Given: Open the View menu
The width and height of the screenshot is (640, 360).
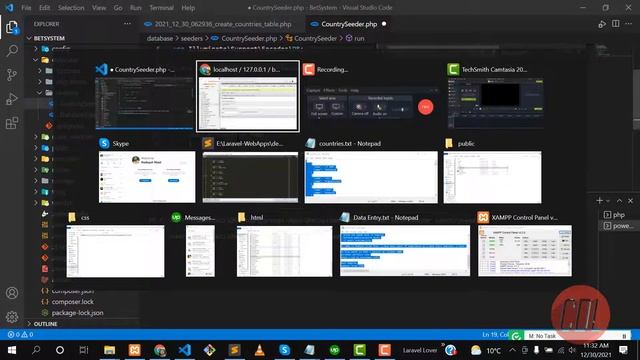Looking at the screenshot, I should tap(99, 8).
